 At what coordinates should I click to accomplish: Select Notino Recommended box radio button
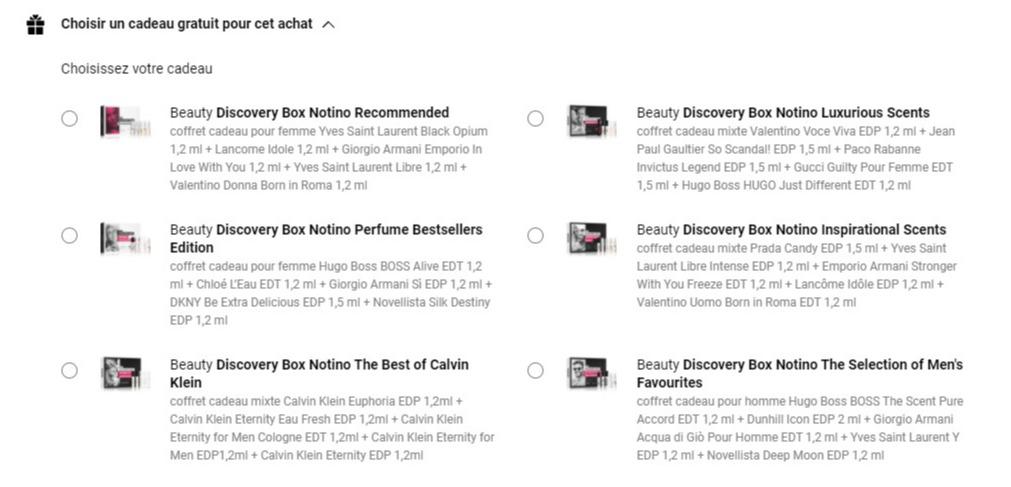pyautogui.click(x=69, y=119)
